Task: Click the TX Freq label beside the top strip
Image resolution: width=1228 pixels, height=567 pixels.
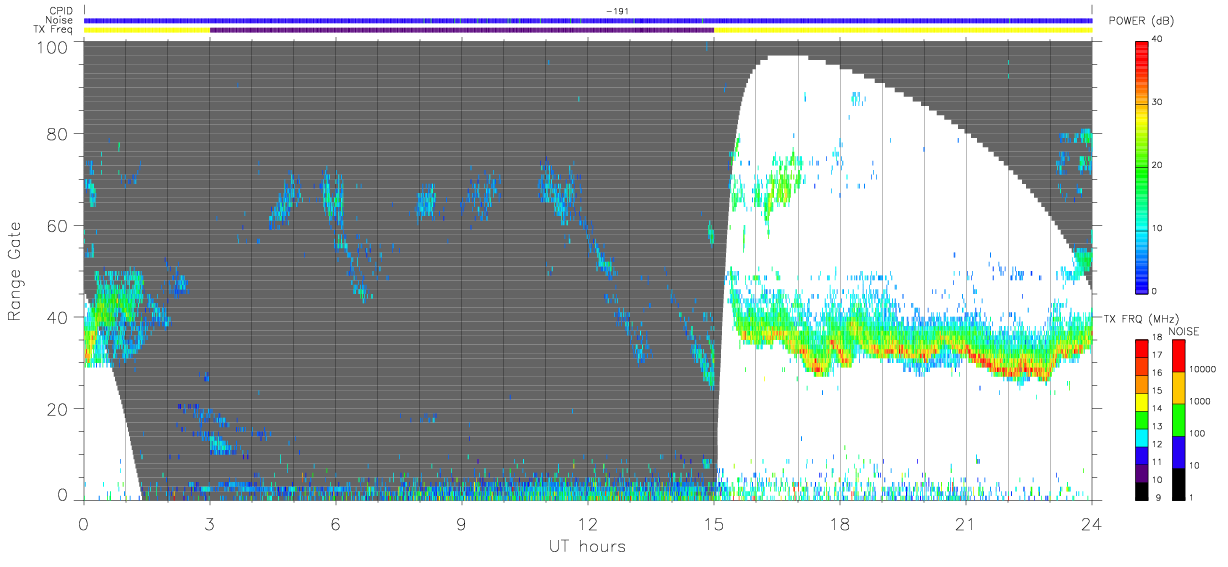Action: (x=54, y=29)
